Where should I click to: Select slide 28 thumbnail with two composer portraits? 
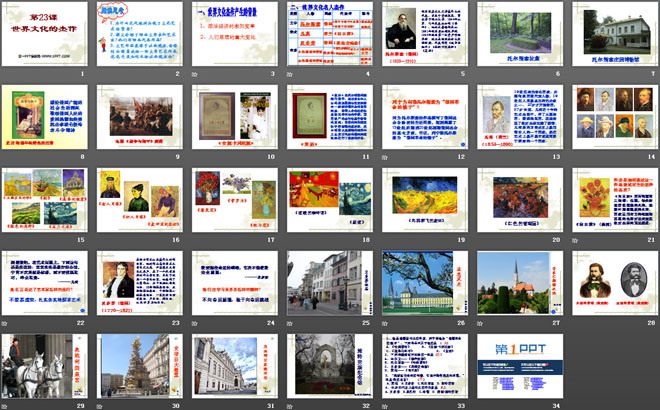click(x=616, y=283)
